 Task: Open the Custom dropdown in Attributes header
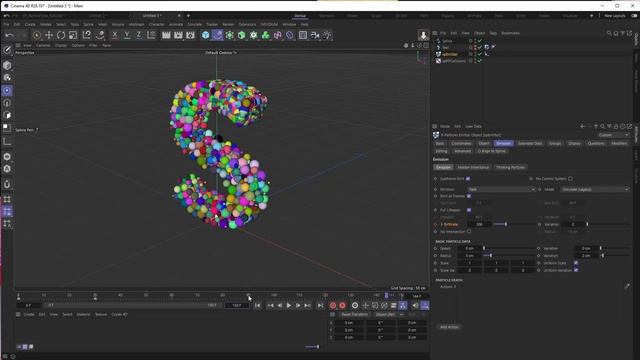pos(613,135)
